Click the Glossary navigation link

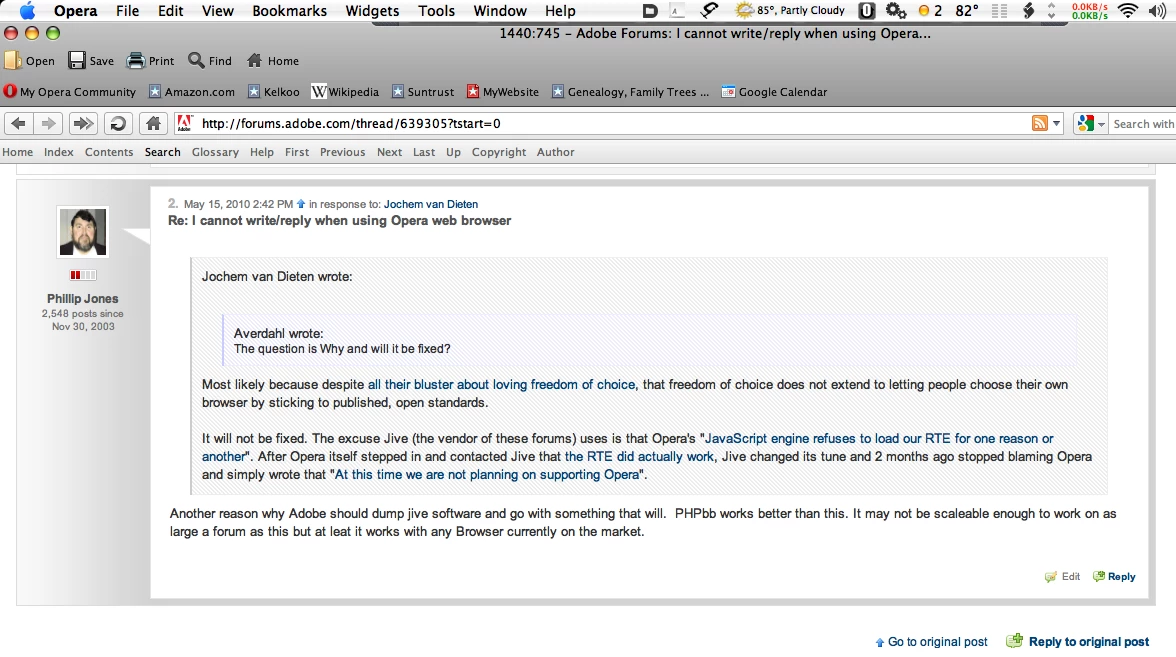[x=215, y=152]
